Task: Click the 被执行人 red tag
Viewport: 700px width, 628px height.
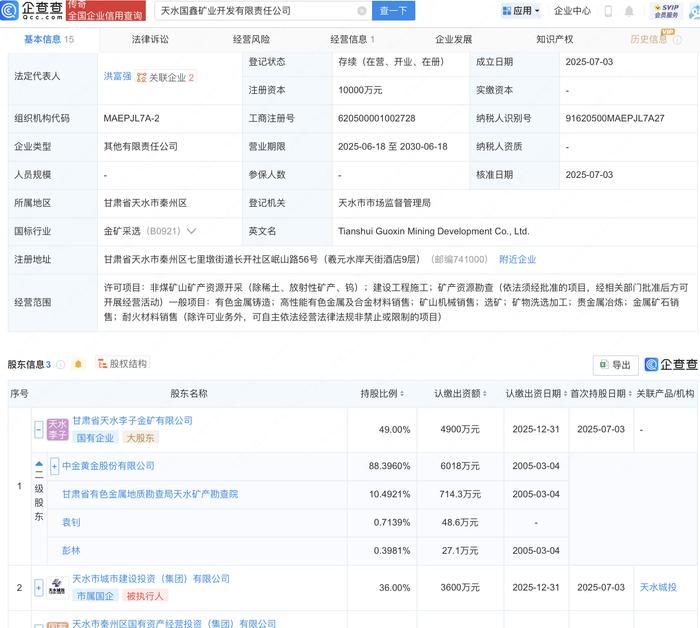Action: pyautogui.click(x=145, y=596)
